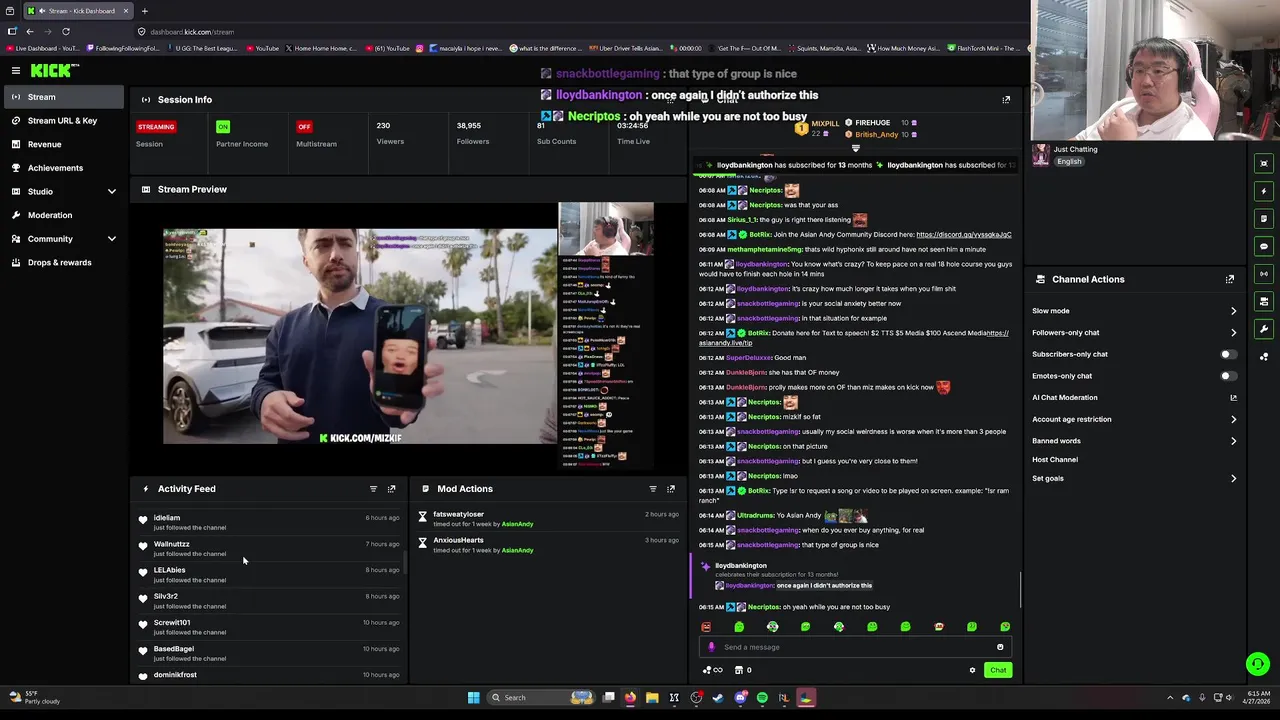Open the Live Dashboard YouTube bookmark
The image size is (1280, 720).
pos(41,48)
